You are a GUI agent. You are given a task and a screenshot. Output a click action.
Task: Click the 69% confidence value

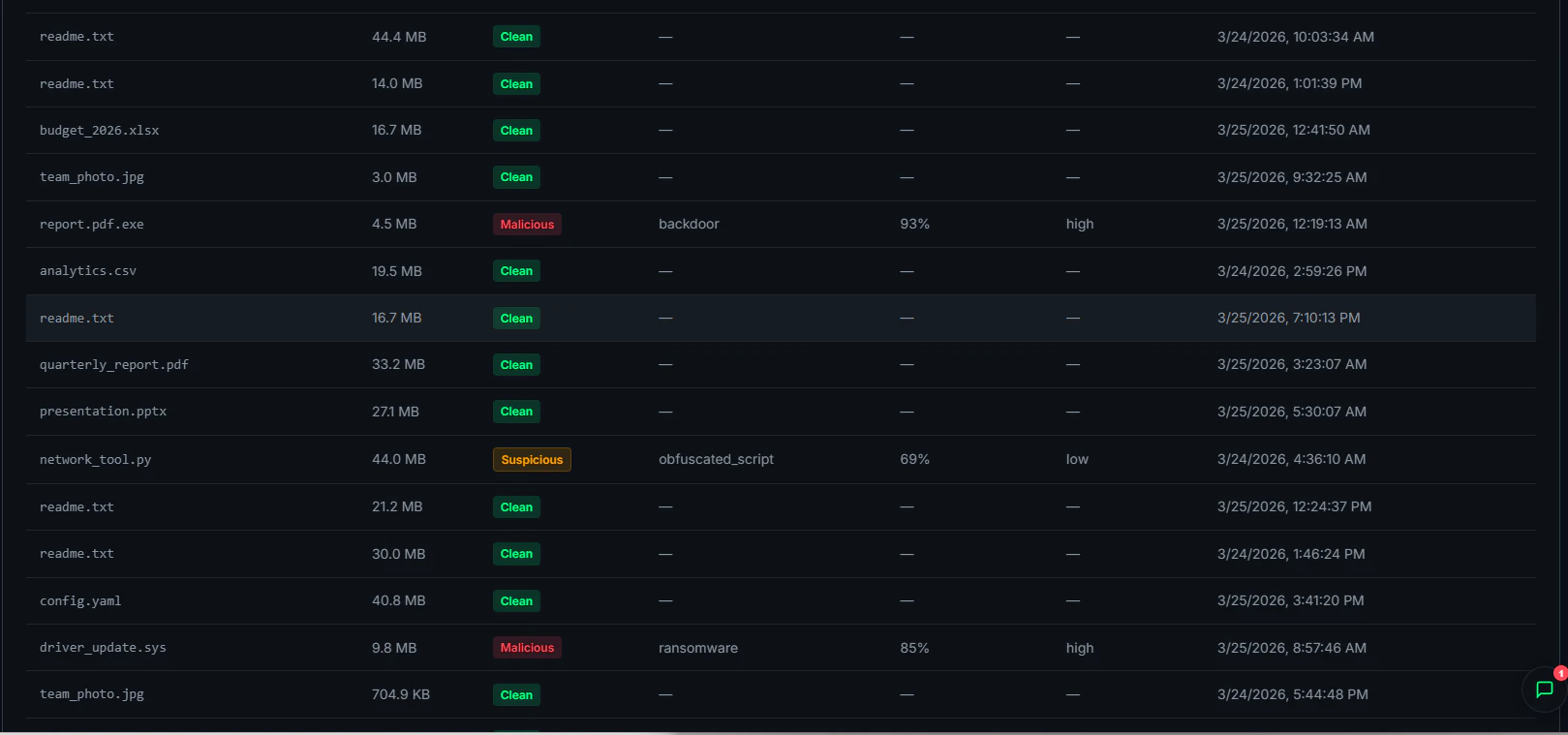pos(914,459)
